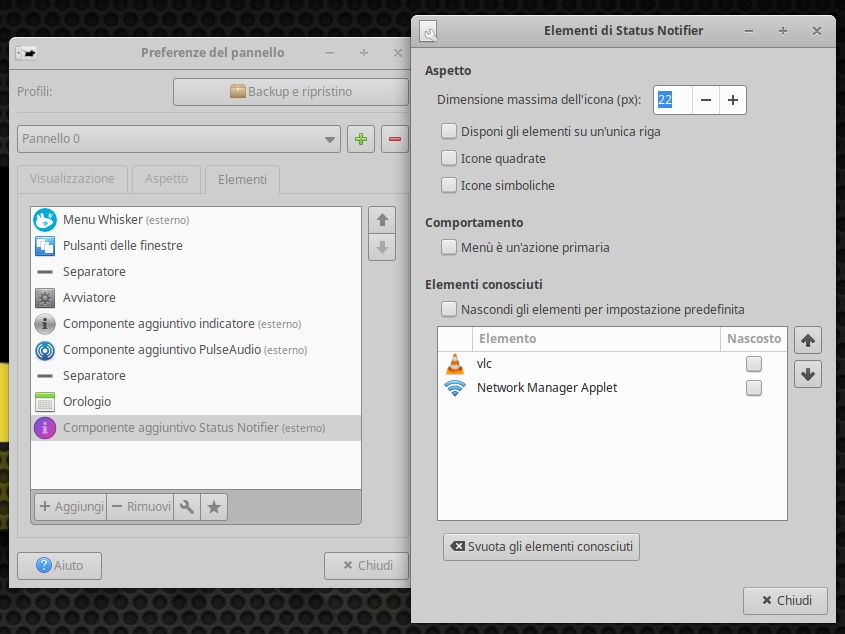This screenshot has height=634, width=845.
Task: Click the Menu Whisker mouse icon
Action: [x=45, y=220]
